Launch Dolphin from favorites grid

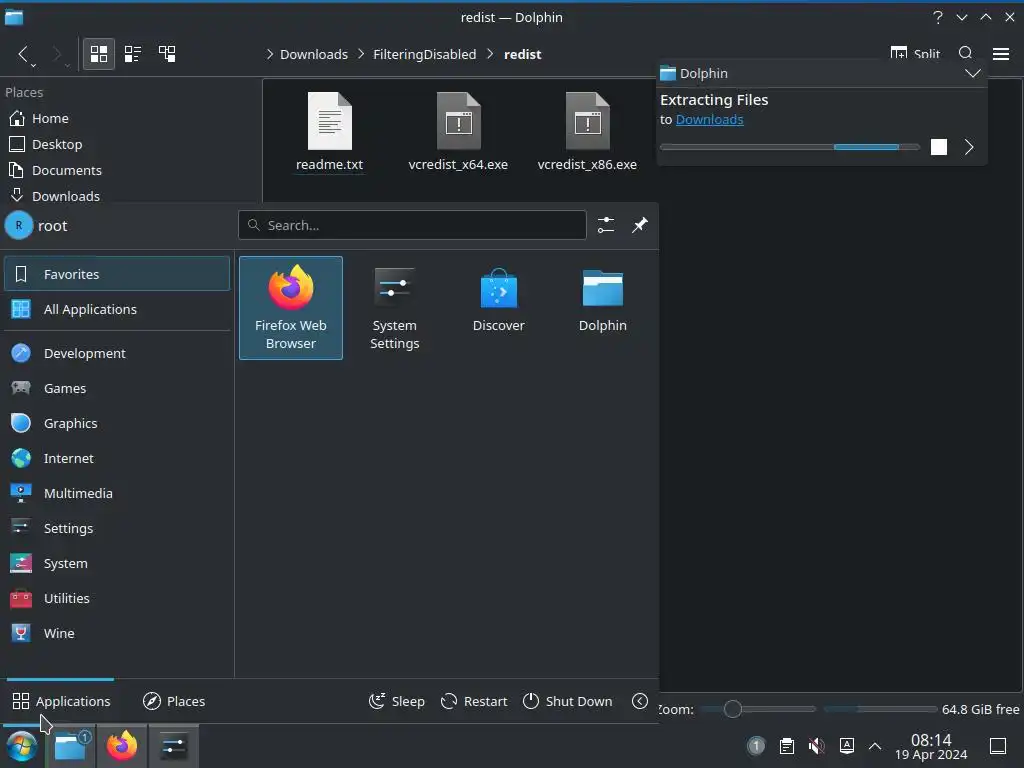coord(602,308)
